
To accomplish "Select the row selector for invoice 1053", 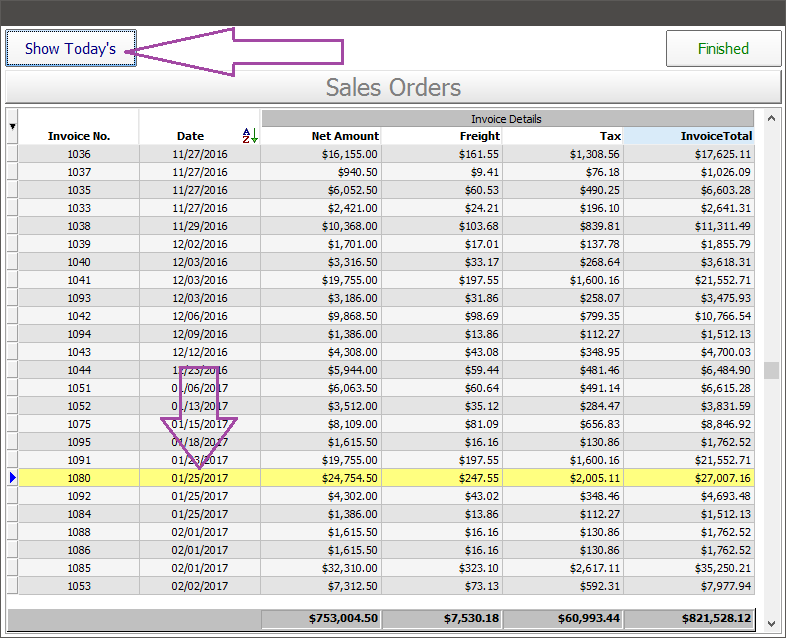I will click(12, 586).
